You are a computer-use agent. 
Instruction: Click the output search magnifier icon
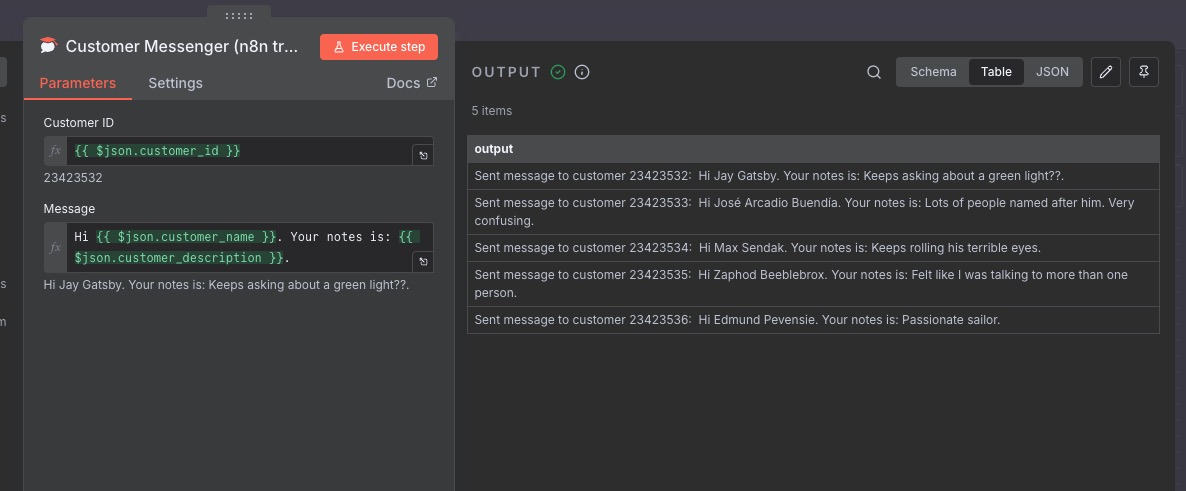(874, 72)
